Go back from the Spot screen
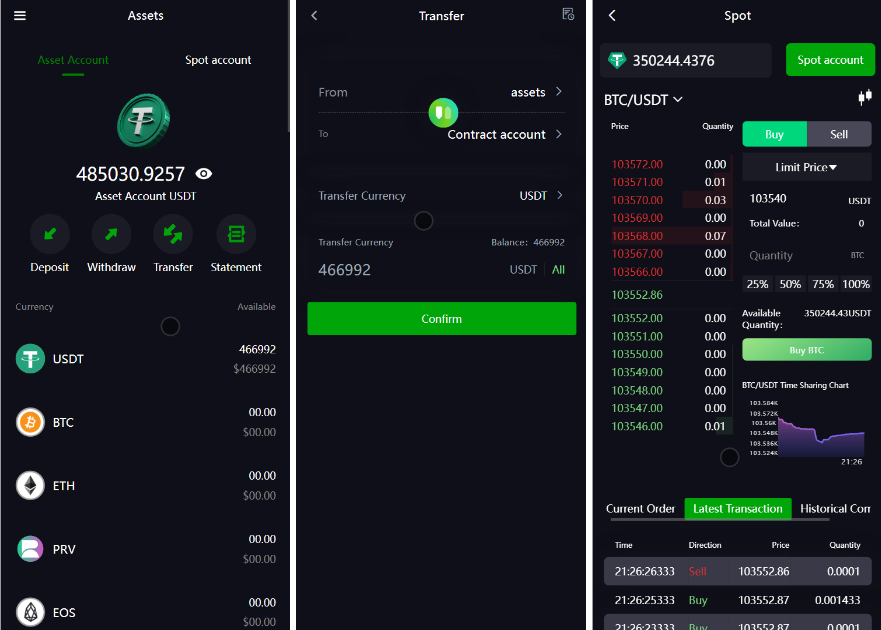 [612, 16]
